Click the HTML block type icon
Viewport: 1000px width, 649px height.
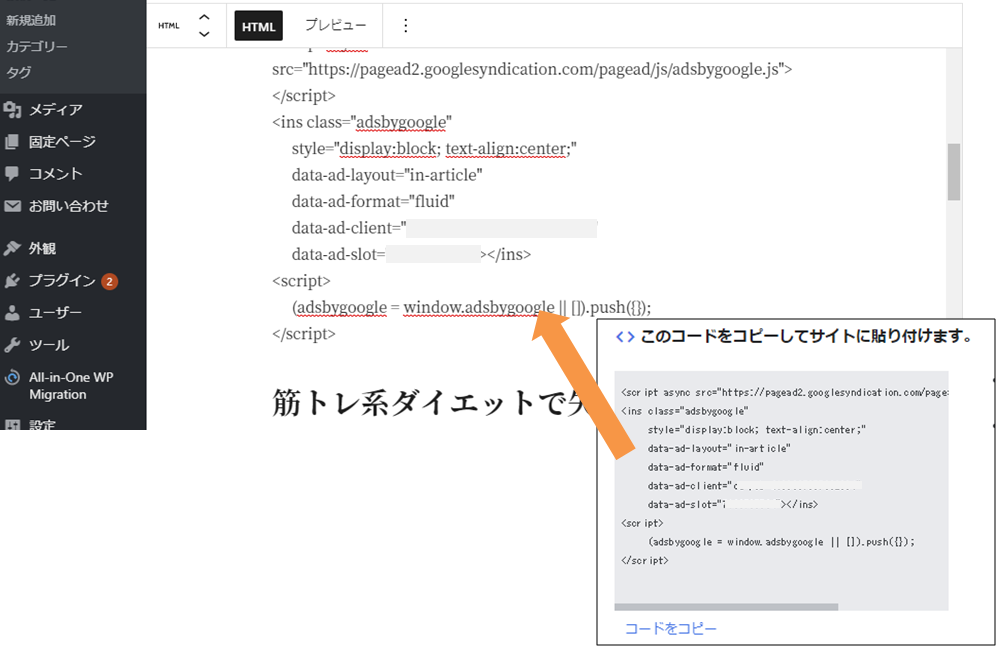pyautogui.click(x=169, y=26)
